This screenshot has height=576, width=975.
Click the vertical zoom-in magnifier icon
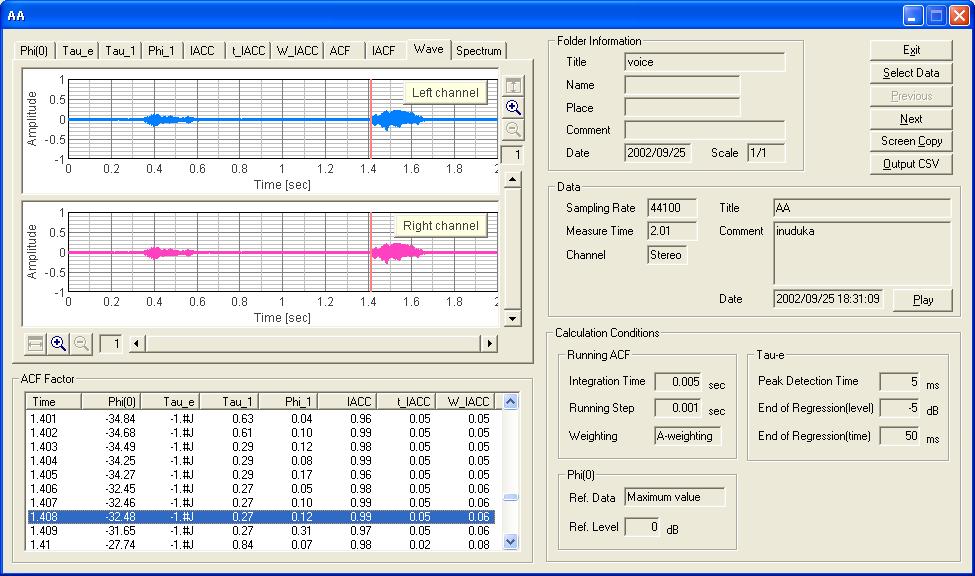512,108
